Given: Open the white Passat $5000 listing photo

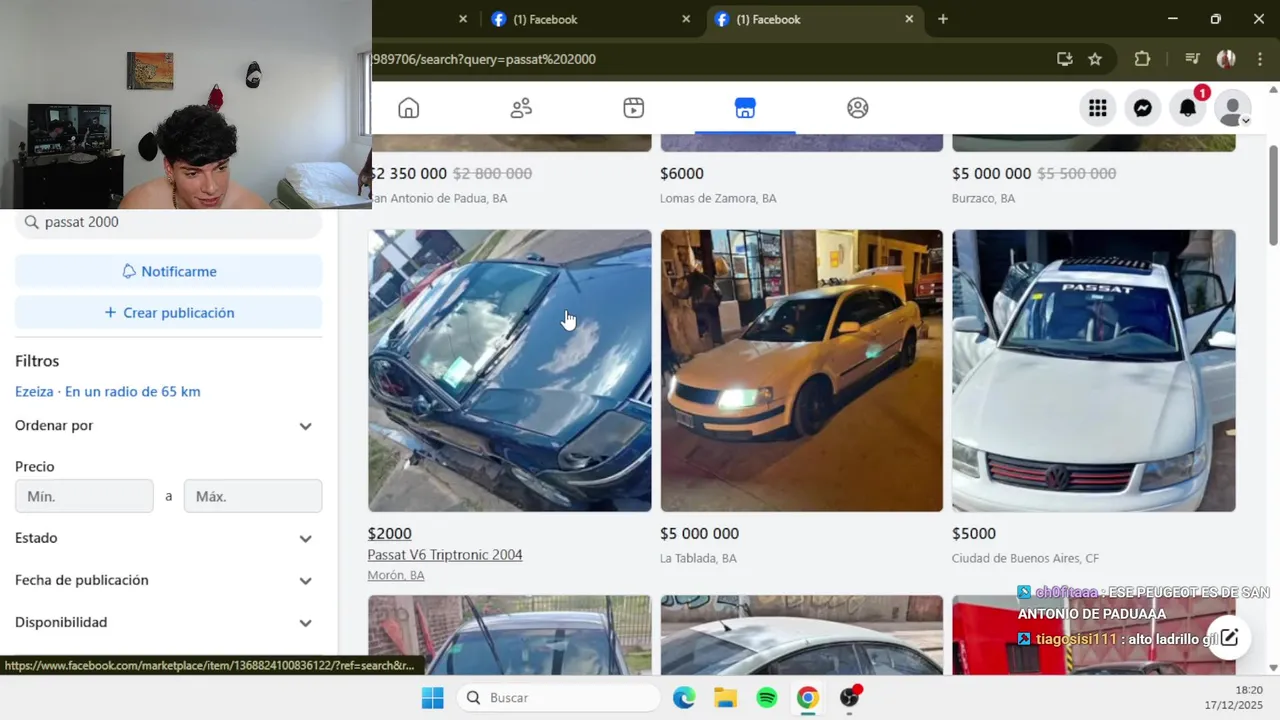Looking at the screenshot, I should [x=1094, y=371].
